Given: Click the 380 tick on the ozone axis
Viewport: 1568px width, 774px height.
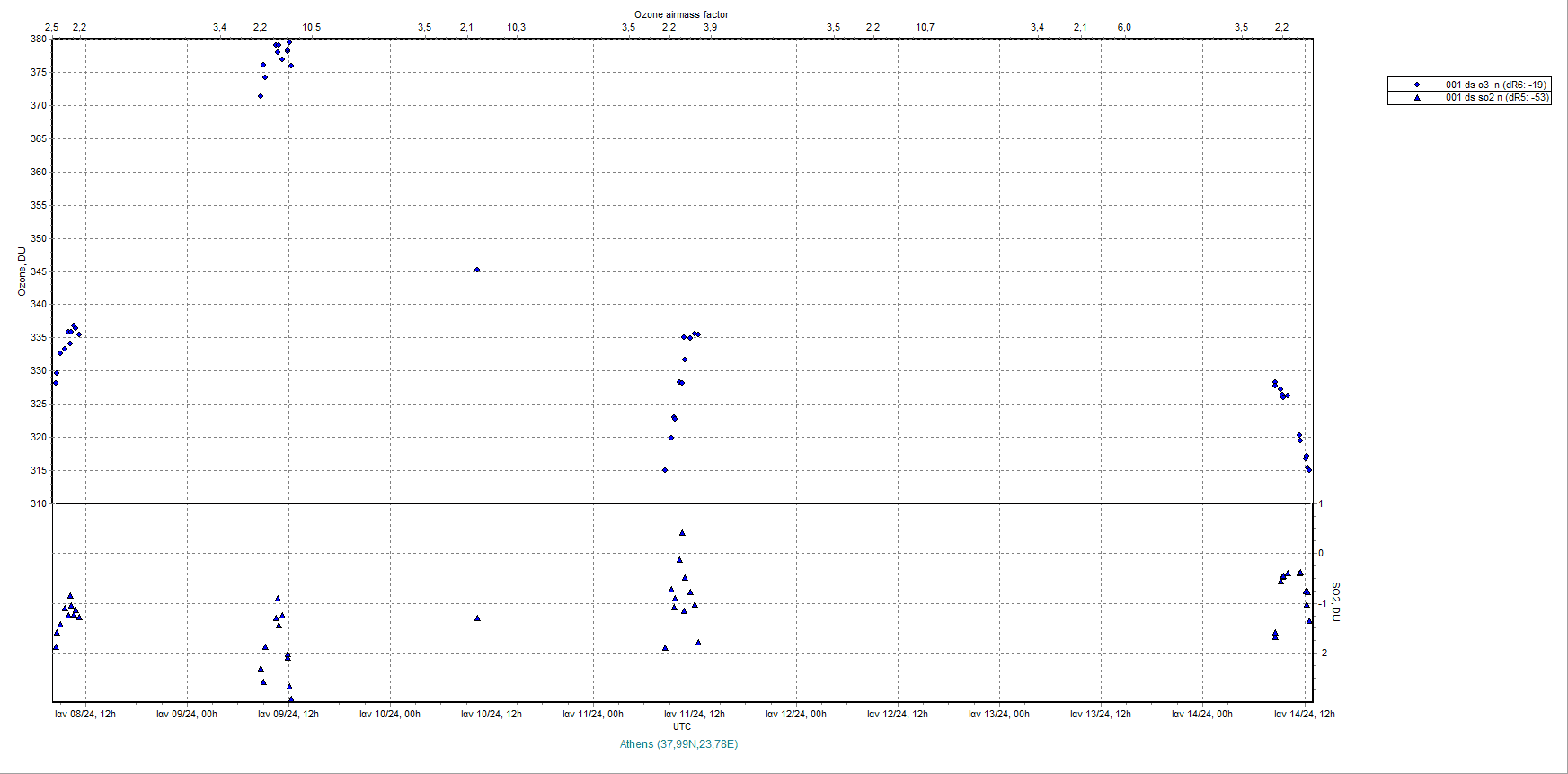Looking at the screenshot, I should (x=39, y=40).
